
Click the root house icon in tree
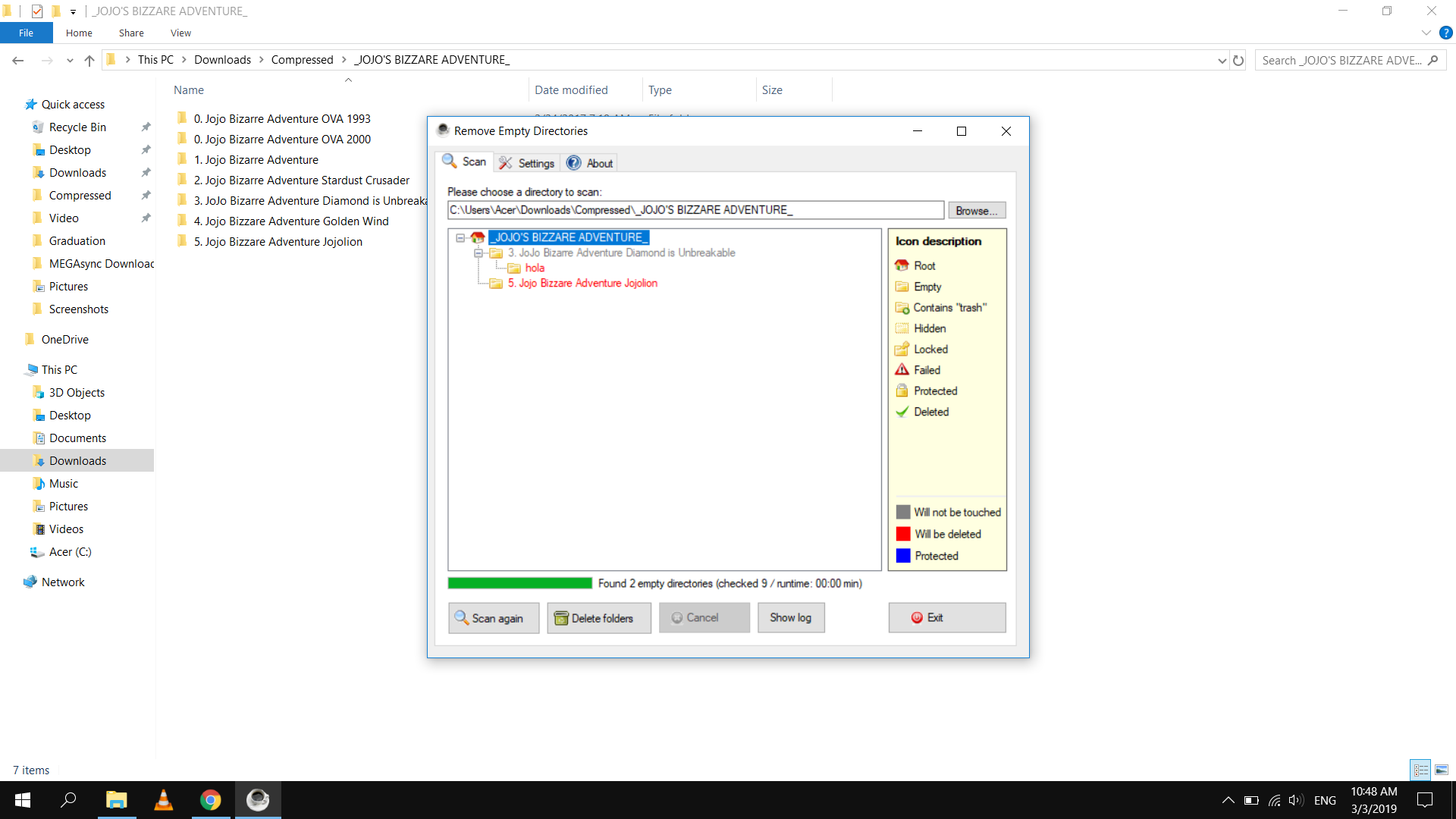478,238
